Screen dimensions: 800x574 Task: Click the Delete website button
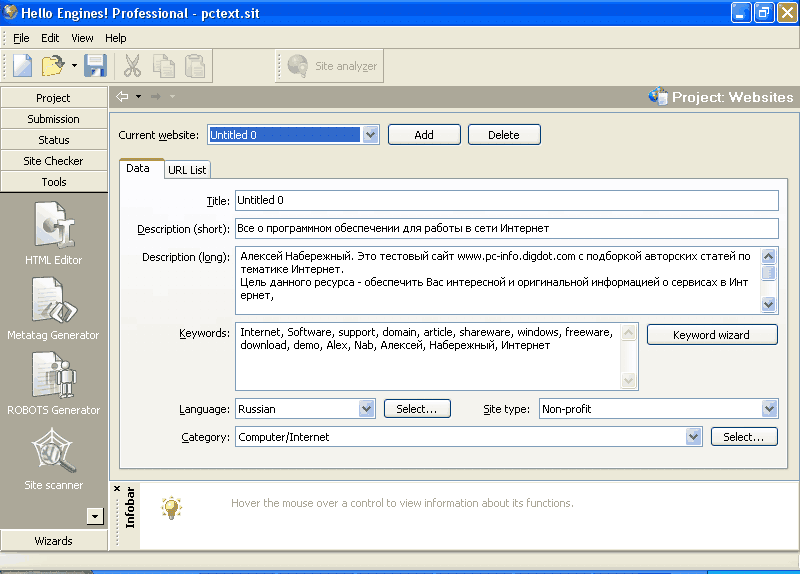click(x=504, y=135)
